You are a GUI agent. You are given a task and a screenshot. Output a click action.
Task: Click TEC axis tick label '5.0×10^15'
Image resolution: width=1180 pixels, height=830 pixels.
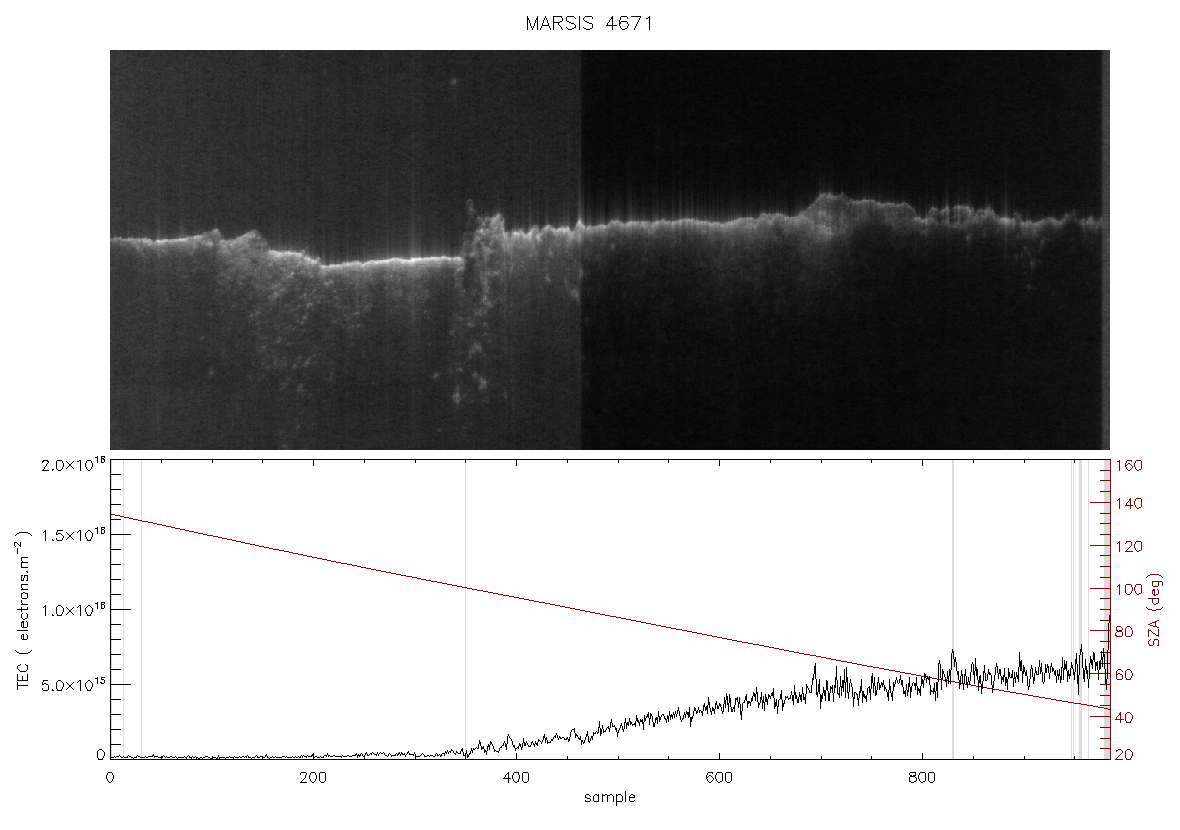point(74,684)
